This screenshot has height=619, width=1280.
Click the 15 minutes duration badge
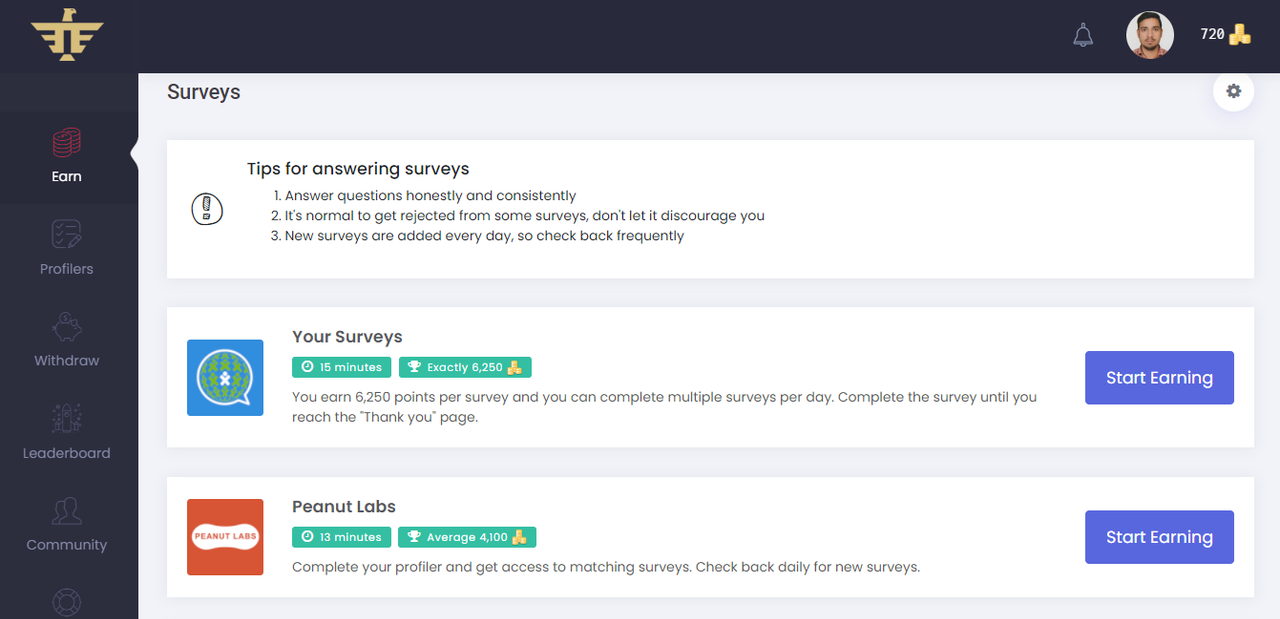pos(342,367)
